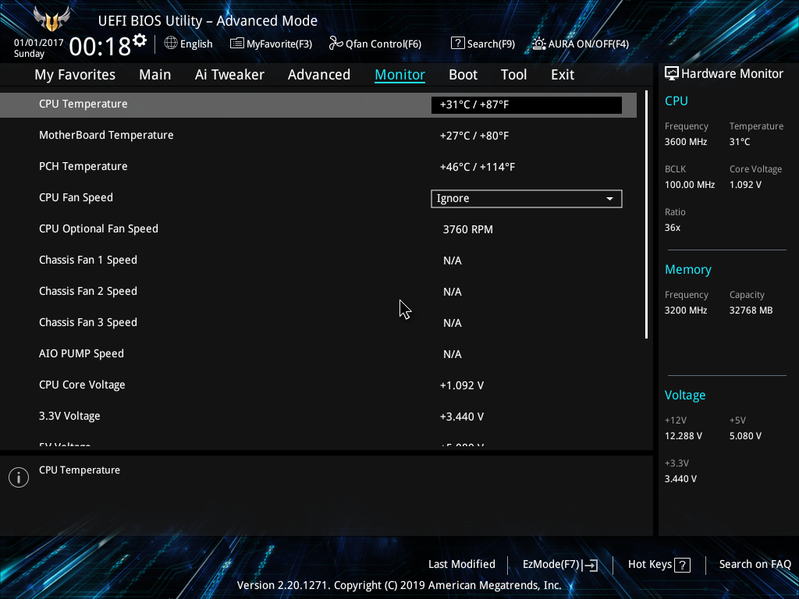Click 12.288 V reading
The height and width of the screenshot is (599, 799).
[x=683, y=436]
